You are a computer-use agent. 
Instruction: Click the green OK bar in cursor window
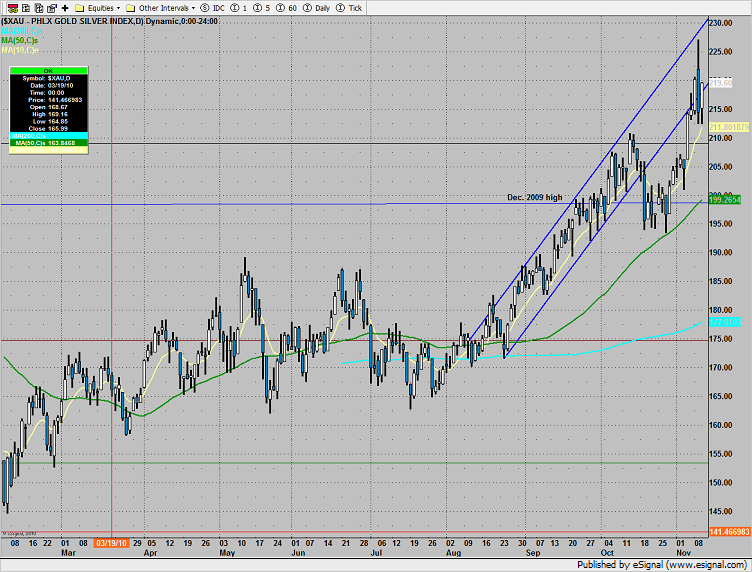(48, 71)
